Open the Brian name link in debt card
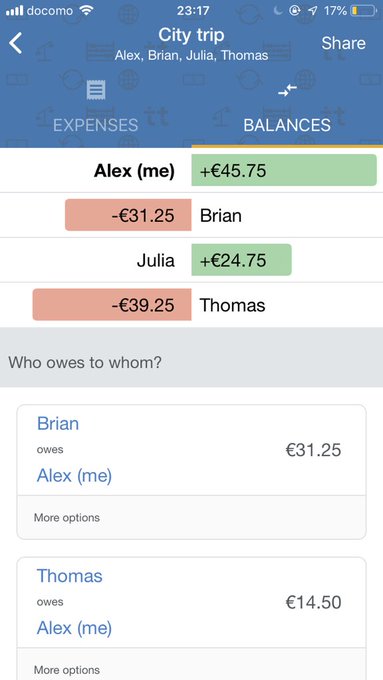Screen dimensions: 383x680 pyautogui.click(x=58, y=423)
